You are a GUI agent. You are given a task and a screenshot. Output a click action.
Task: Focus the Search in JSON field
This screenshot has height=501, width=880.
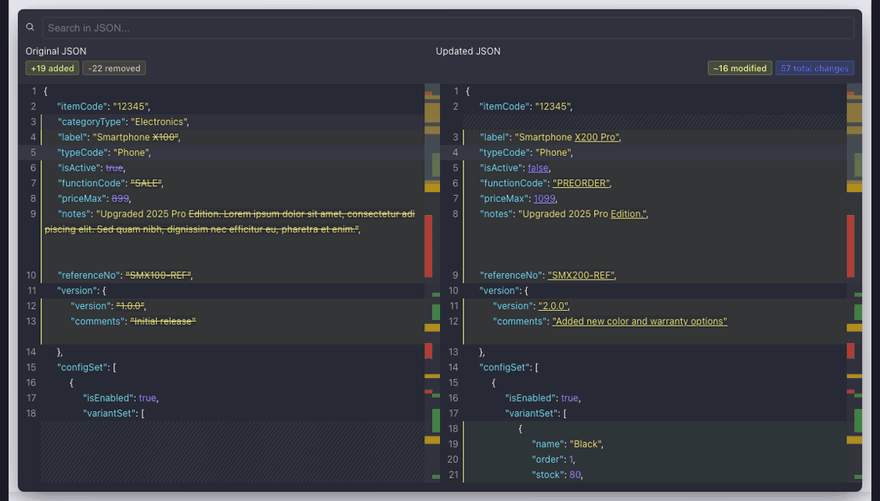(448, 27)
